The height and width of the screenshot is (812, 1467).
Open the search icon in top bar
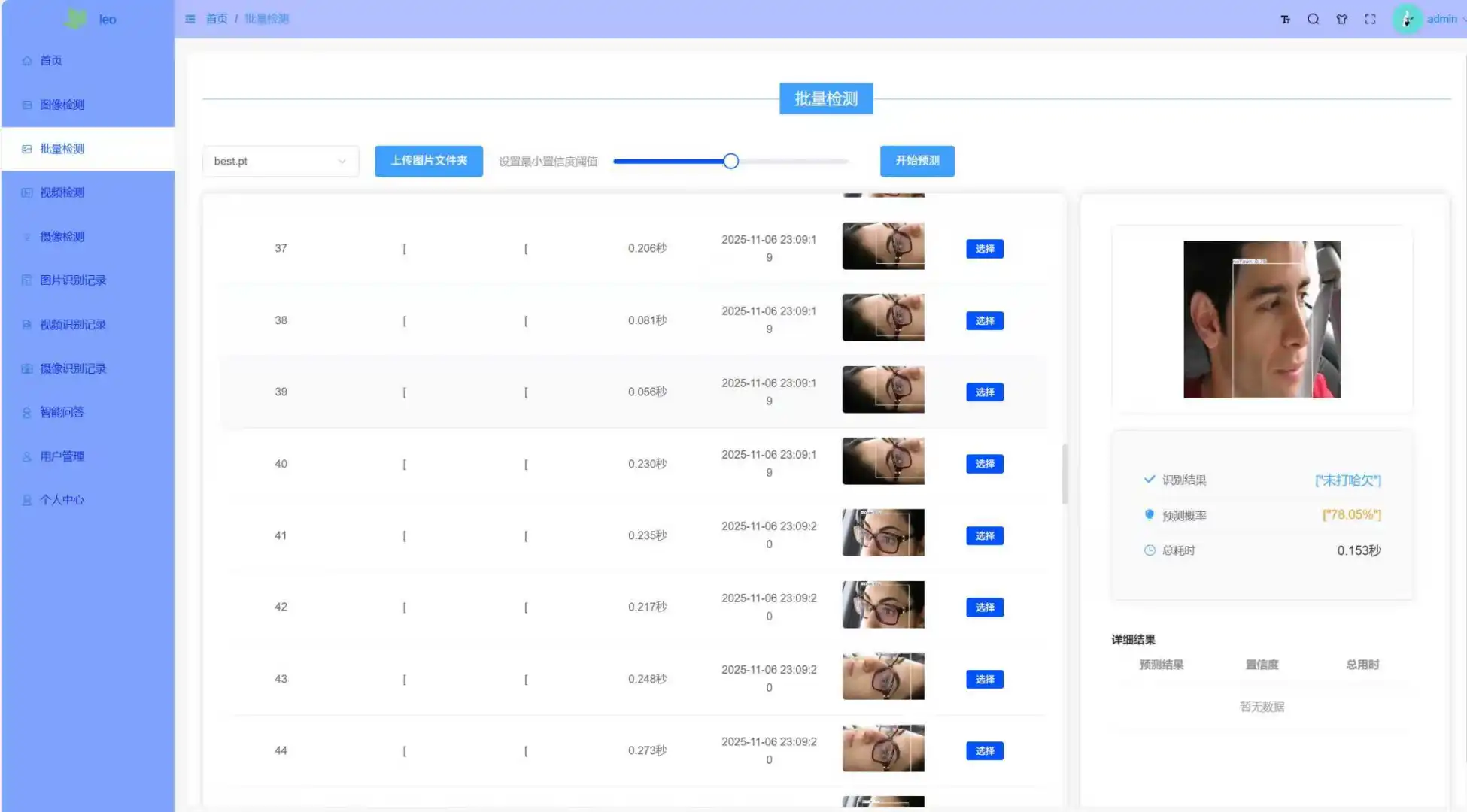point(1313,19)
